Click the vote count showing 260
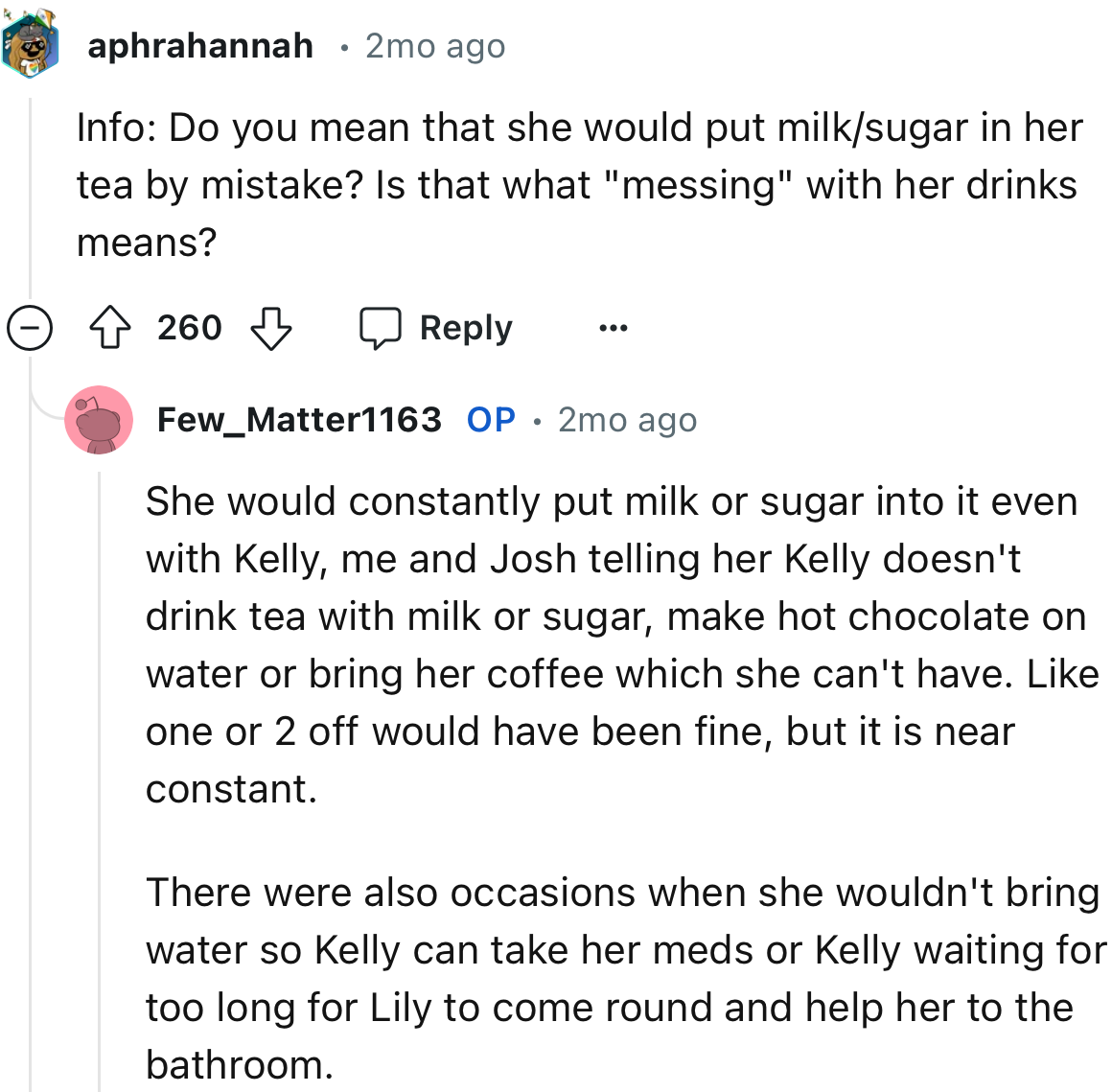 click(x=189, y=327)
